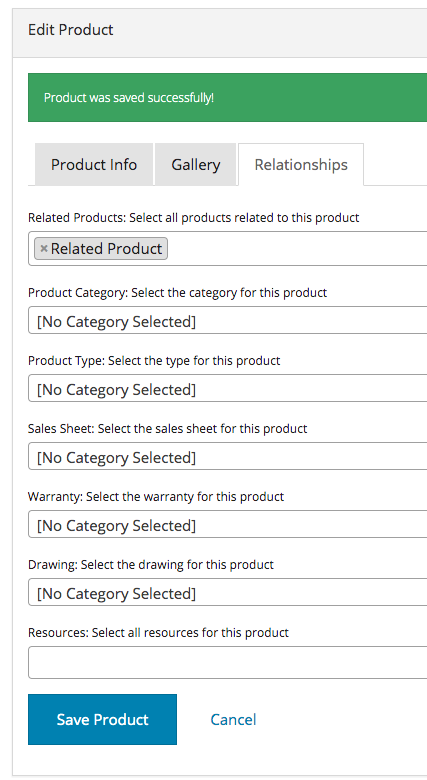This screenshot has width=427, height=780.
Task: Open the Product Category dropdown
Action: coord(227,320)
